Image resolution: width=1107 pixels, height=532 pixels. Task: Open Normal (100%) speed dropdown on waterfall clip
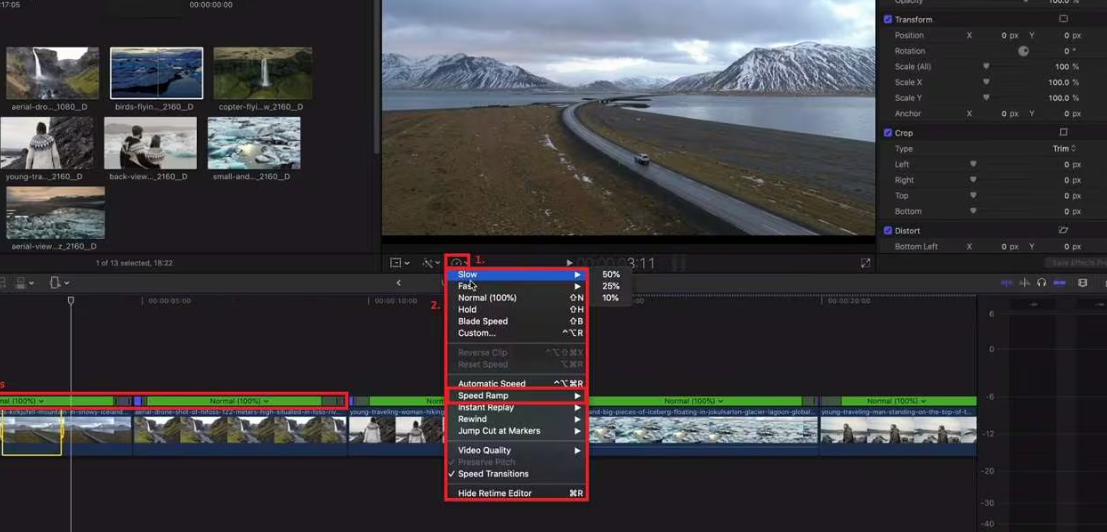(239, 401)
